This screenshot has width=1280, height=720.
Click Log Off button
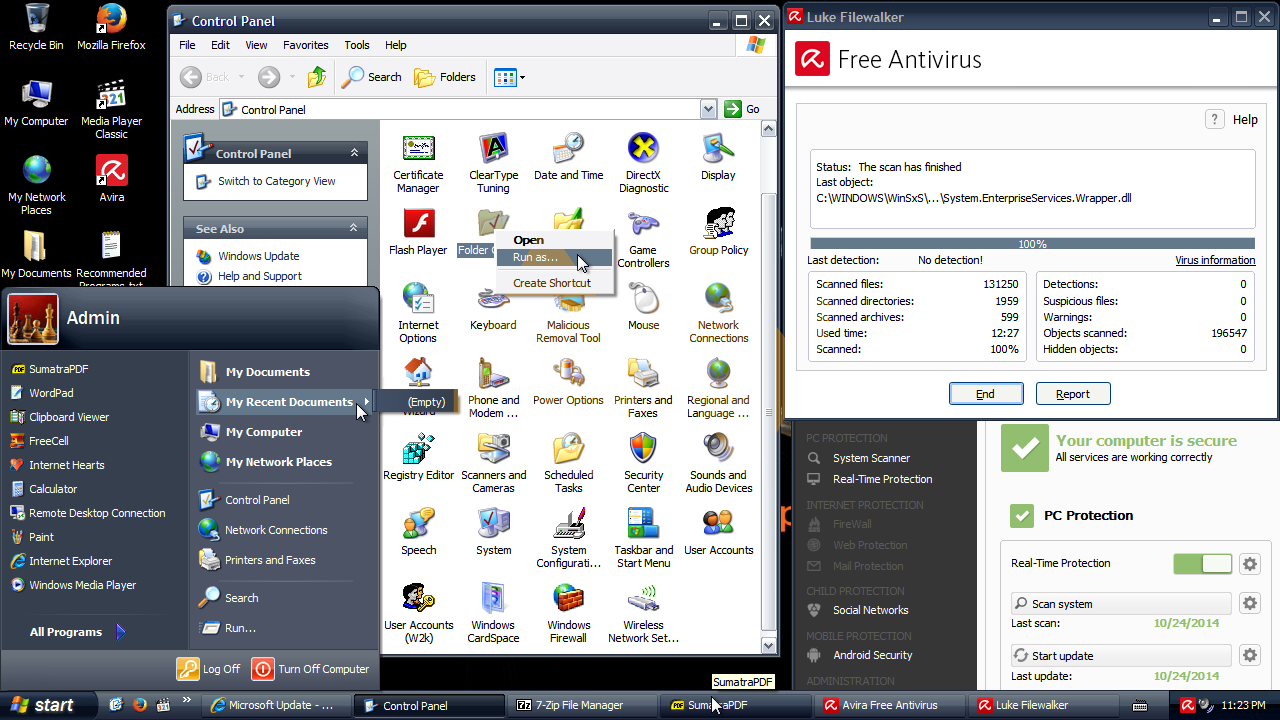[x=209, y=669]
